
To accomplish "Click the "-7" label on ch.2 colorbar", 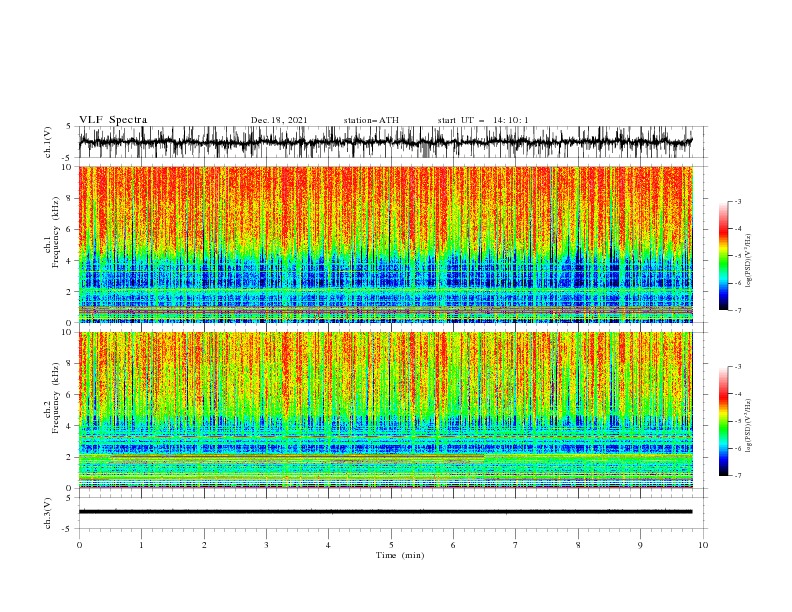I will 738,476.
